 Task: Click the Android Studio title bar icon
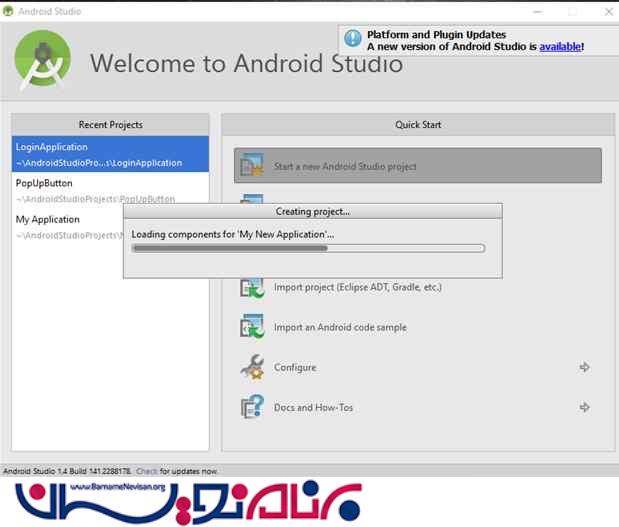click(8, 11)
